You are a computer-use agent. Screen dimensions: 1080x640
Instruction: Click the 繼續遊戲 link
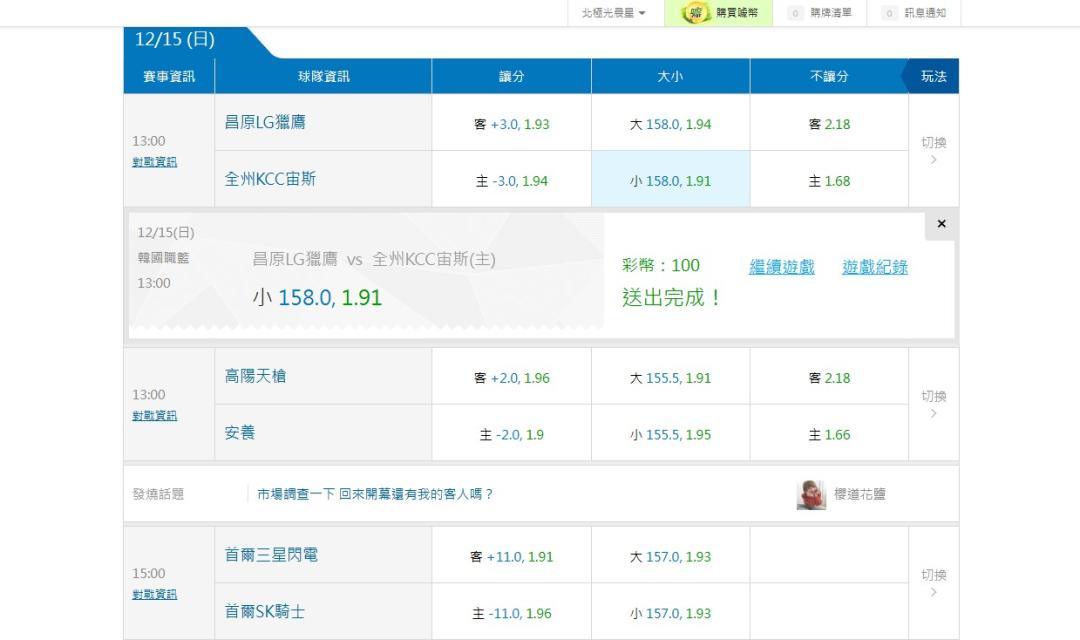click(782, 267)
